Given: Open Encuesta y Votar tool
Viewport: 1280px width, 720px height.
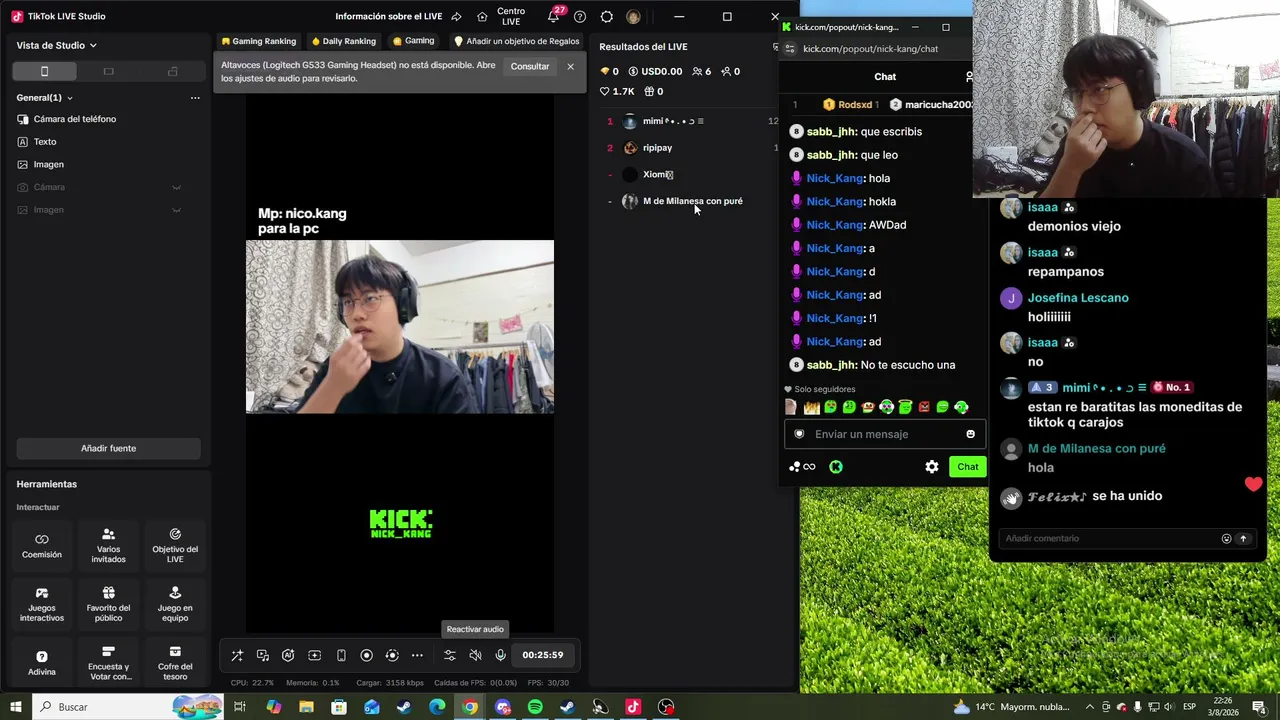Looking at the screenshot, I should 108,663.
